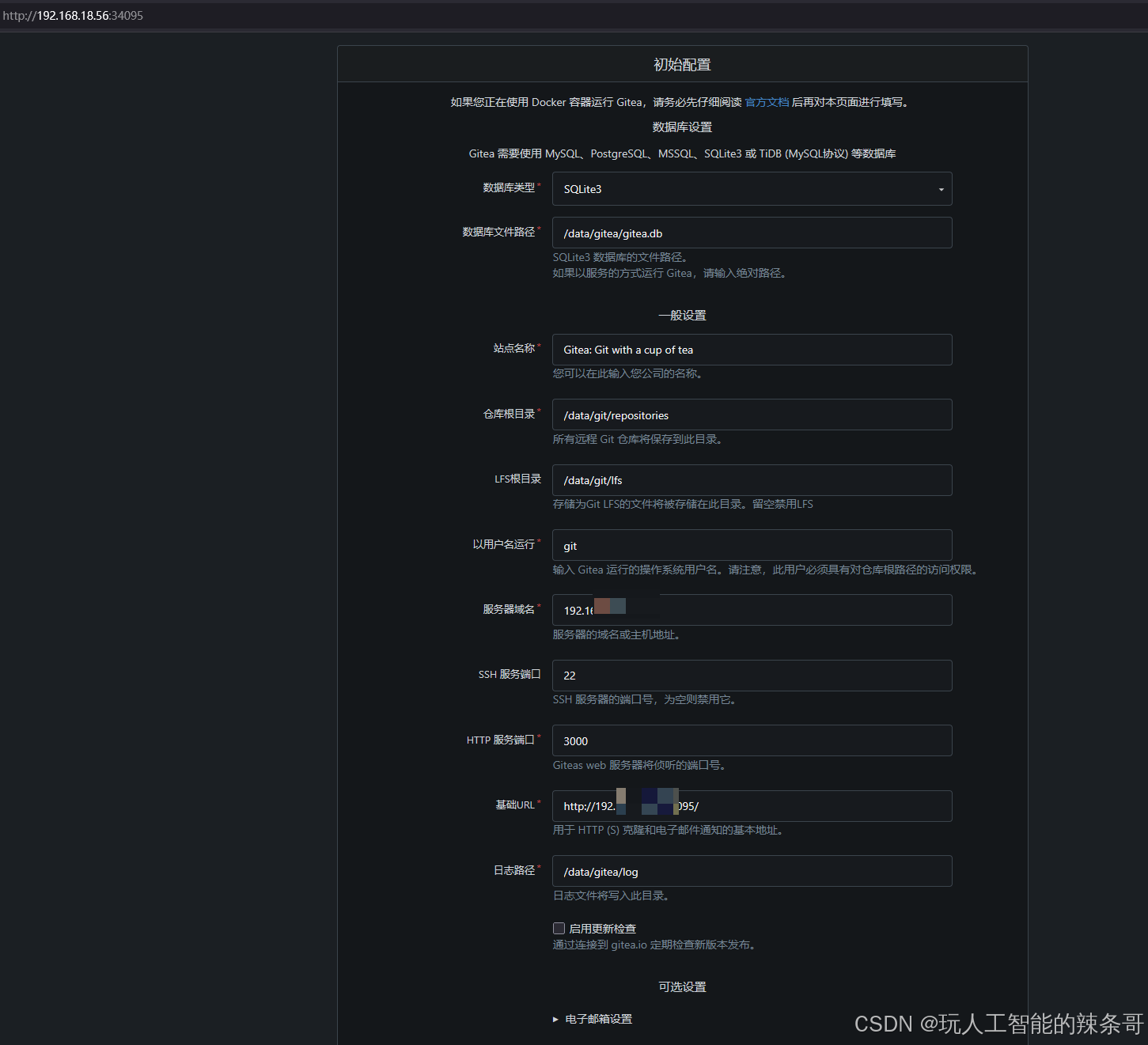
Task: Click the 一般设置 section heading
Action: coord(682,315)
